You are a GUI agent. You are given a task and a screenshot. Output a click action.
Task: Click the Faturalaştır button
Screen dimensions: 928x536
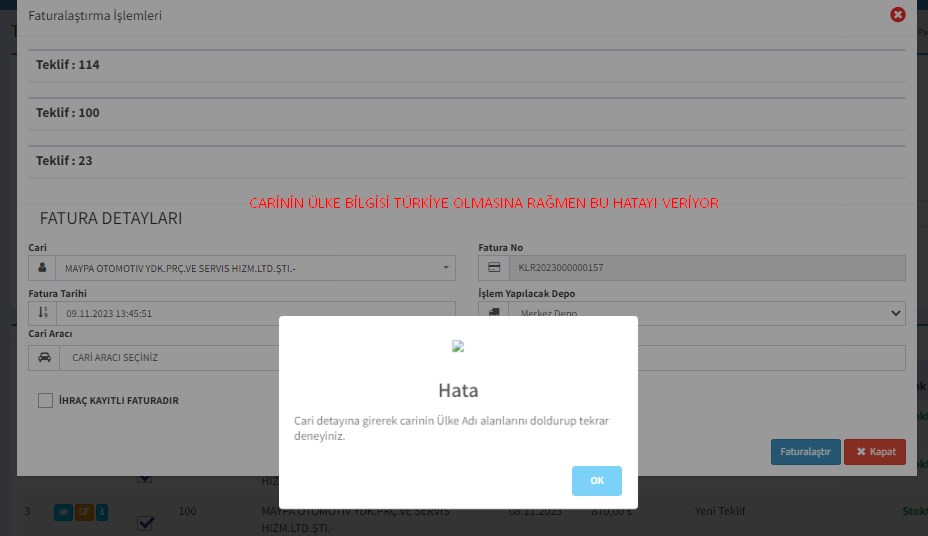tap(805, 452)
